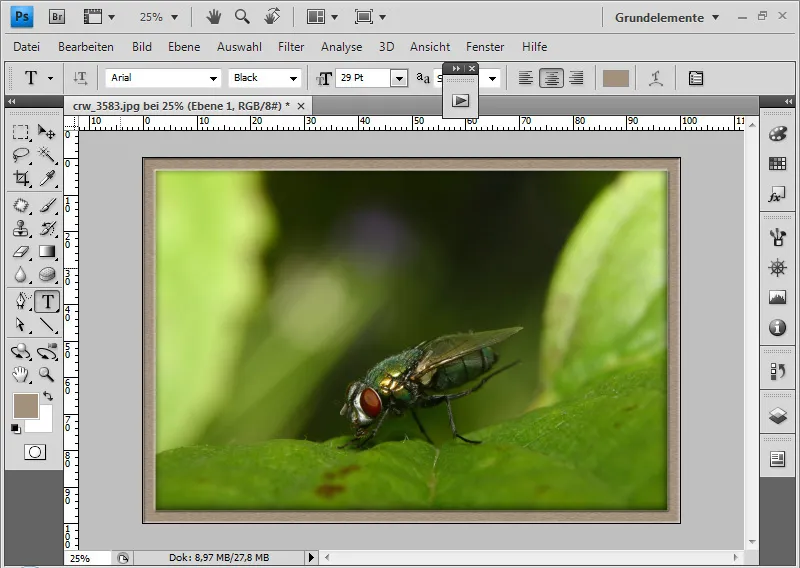Open the Info panel icon
Viewport: 800px width, 568px height.
pyautogui.click(x=778, y=328)
